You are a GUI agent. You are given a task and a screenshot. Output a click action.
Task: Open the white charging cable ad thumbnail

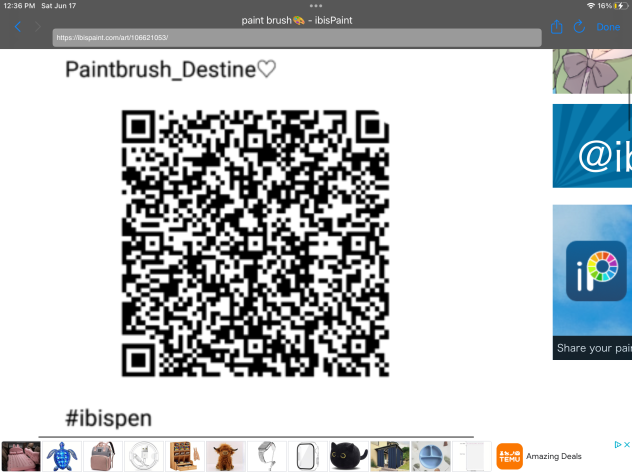tap(144, 456)
